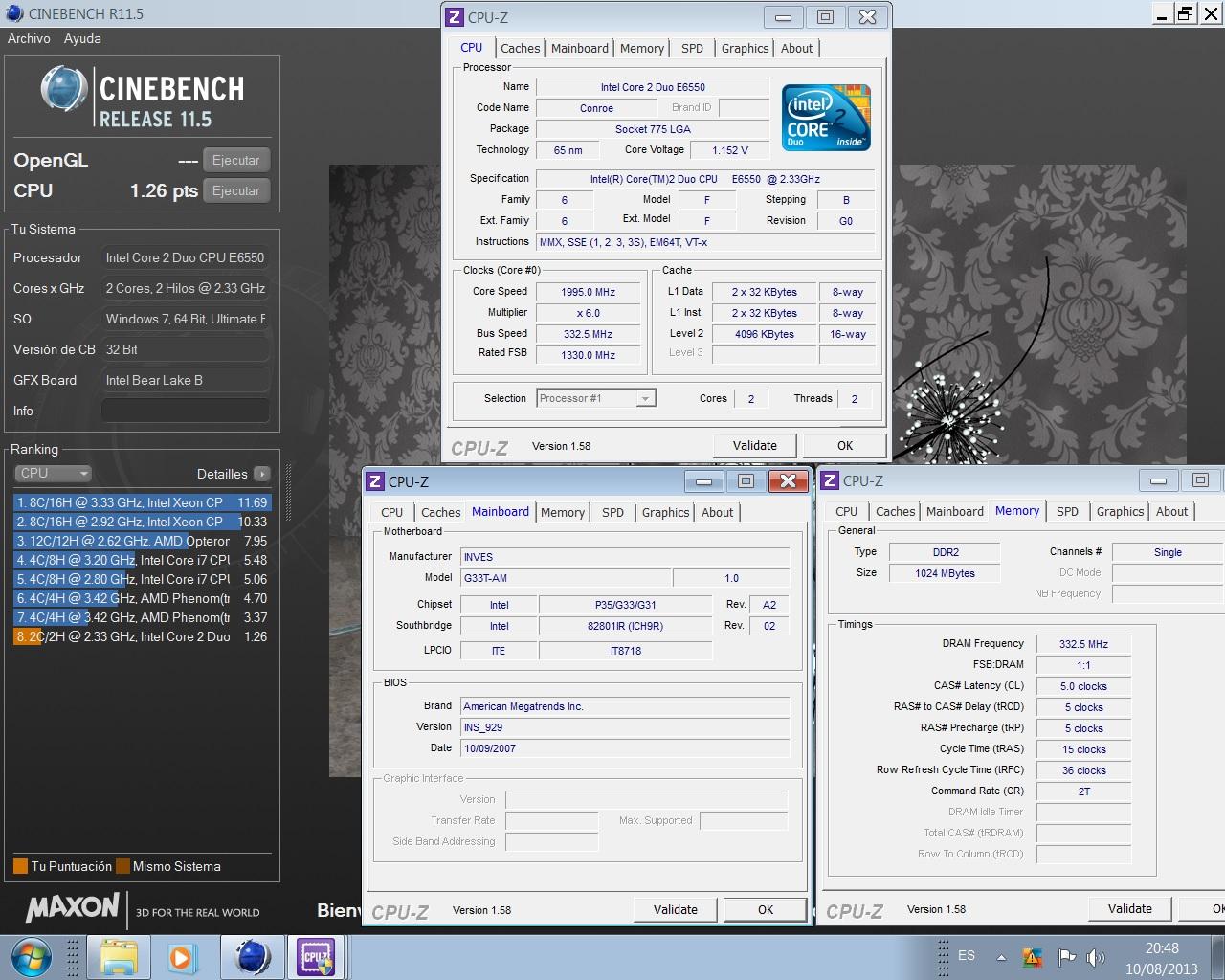
Task: Click the Procesador field Intel Core 2 Duo CPU E6550
Action: coord(185,257)
